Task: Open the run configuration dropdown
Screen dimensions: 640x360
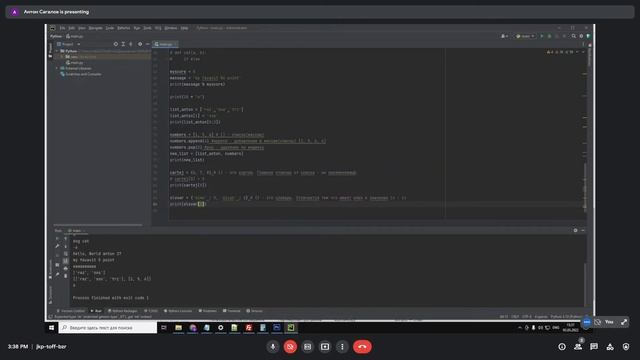Action: (525, 36)
